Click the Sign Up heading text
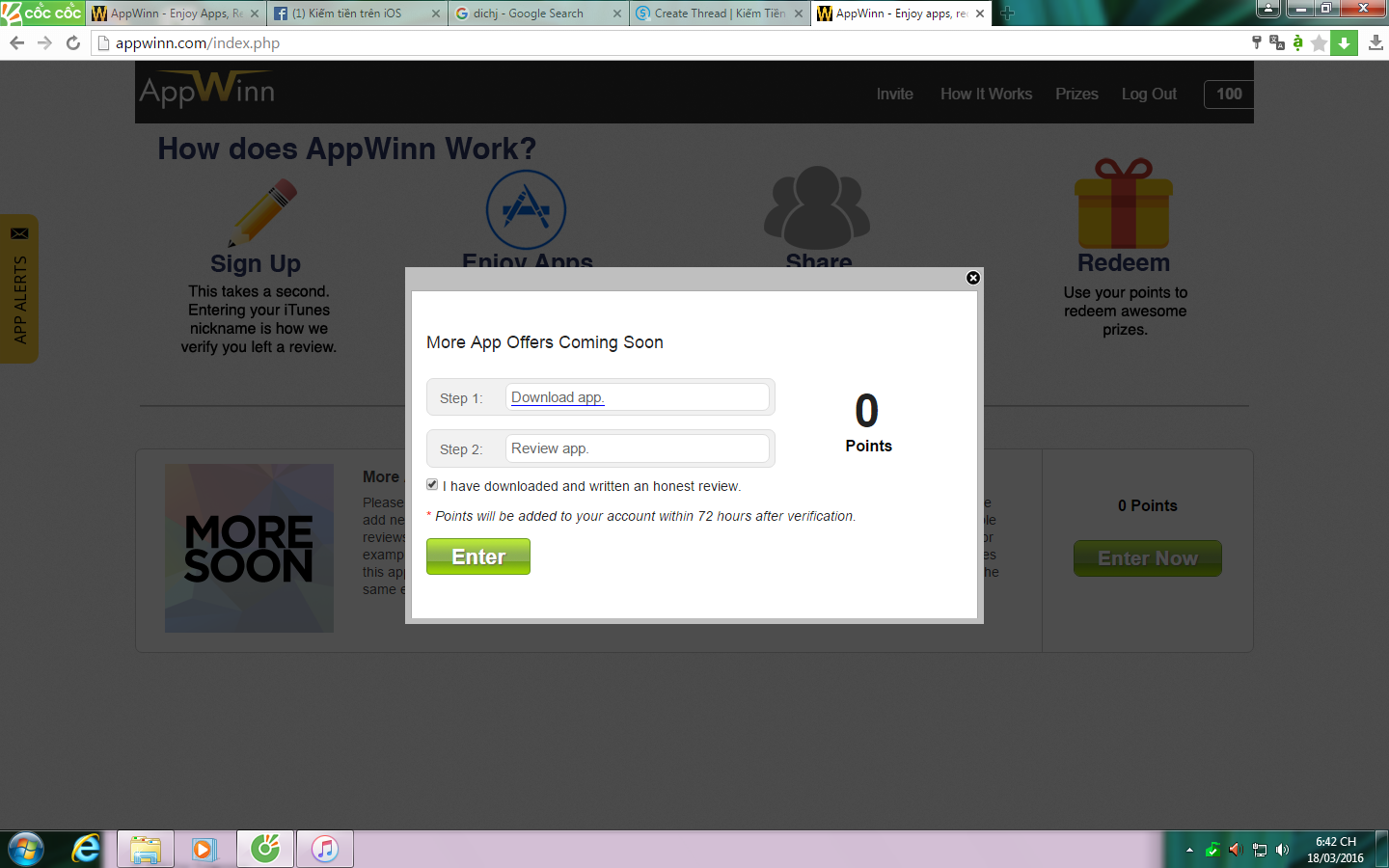Screen dimensions: 1389x868 click(x=256, y=263)
